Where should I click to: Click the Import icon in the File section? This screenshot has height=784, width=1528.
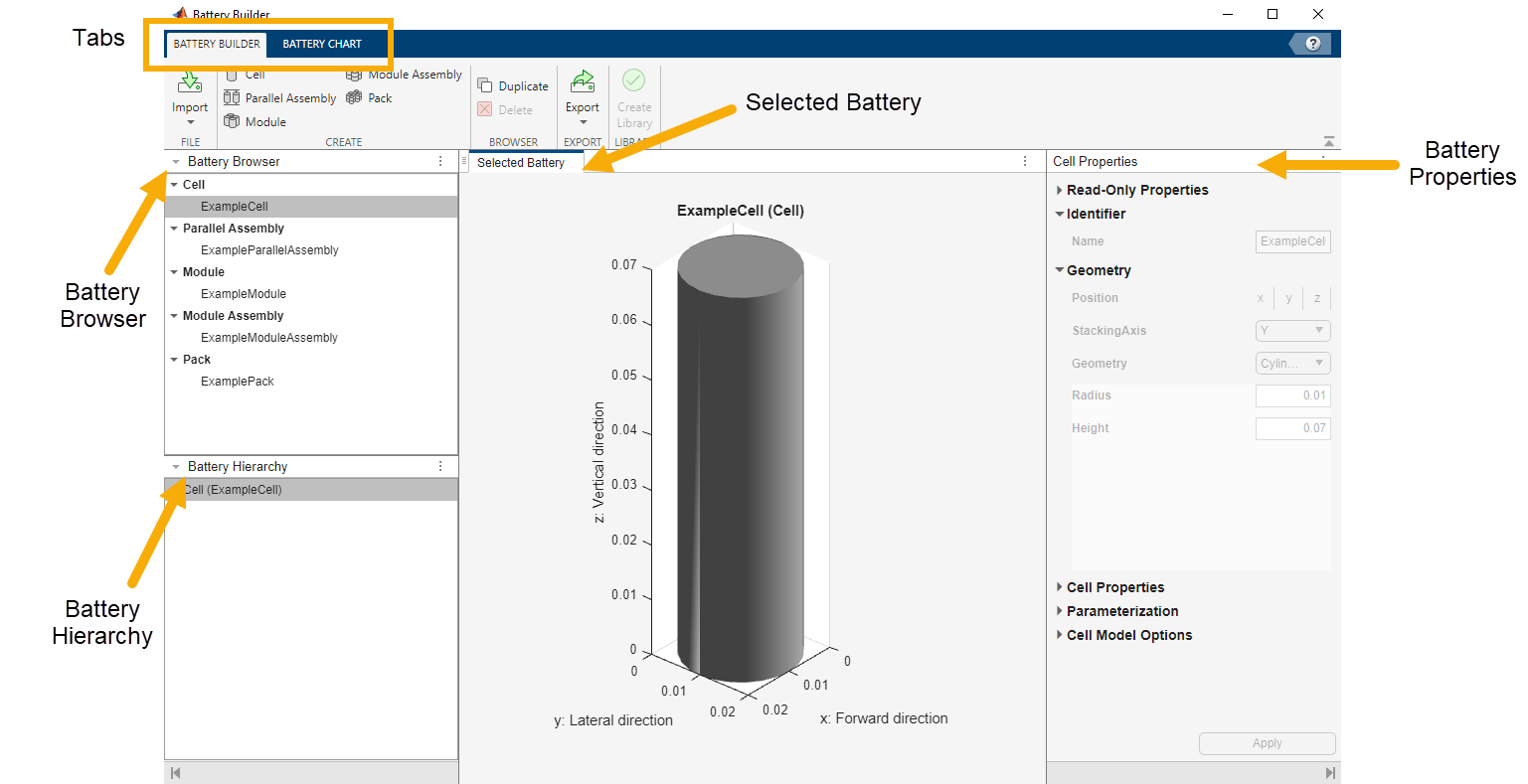pos(190,83)
